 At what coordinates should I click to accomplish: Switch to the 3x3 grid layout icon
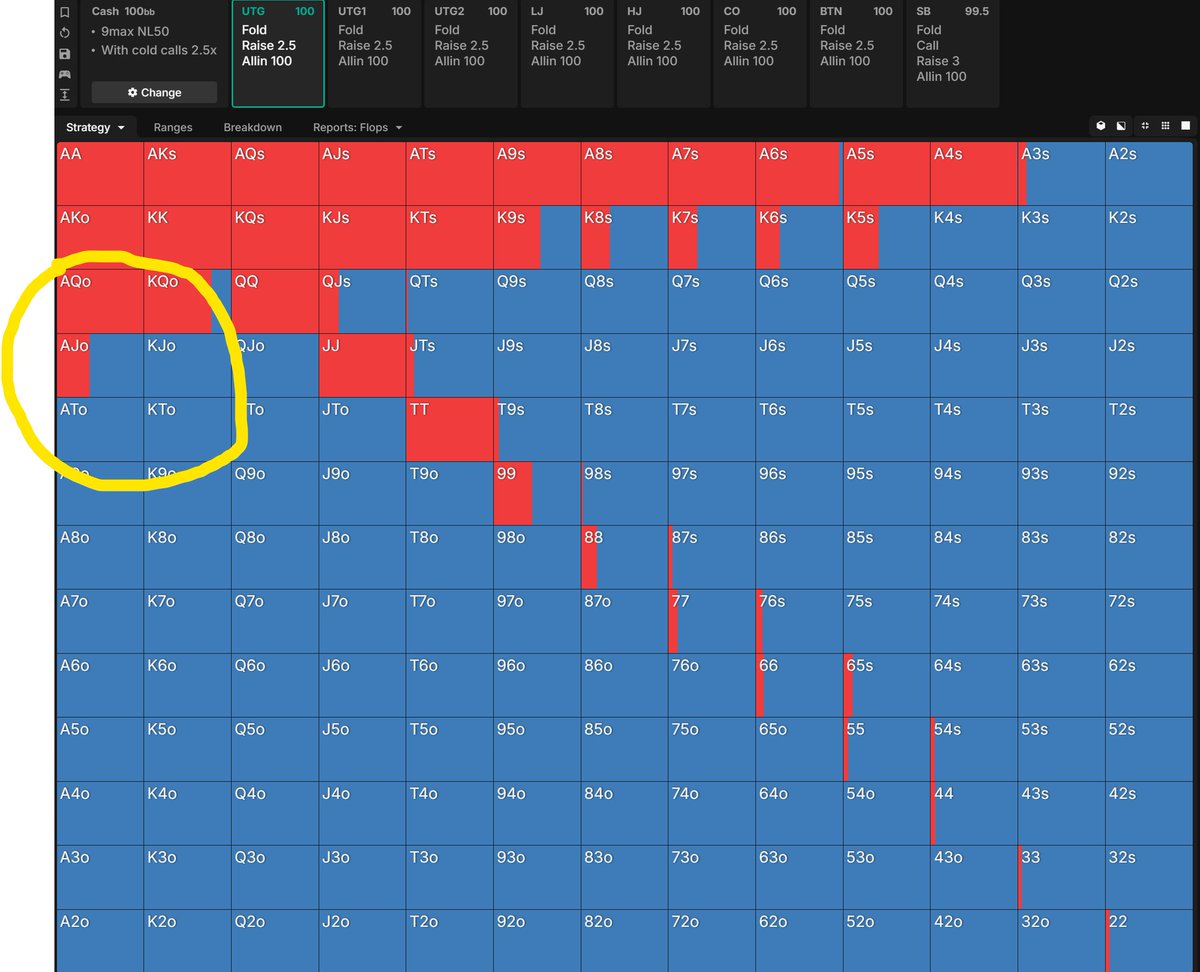tap(1165, 126)
